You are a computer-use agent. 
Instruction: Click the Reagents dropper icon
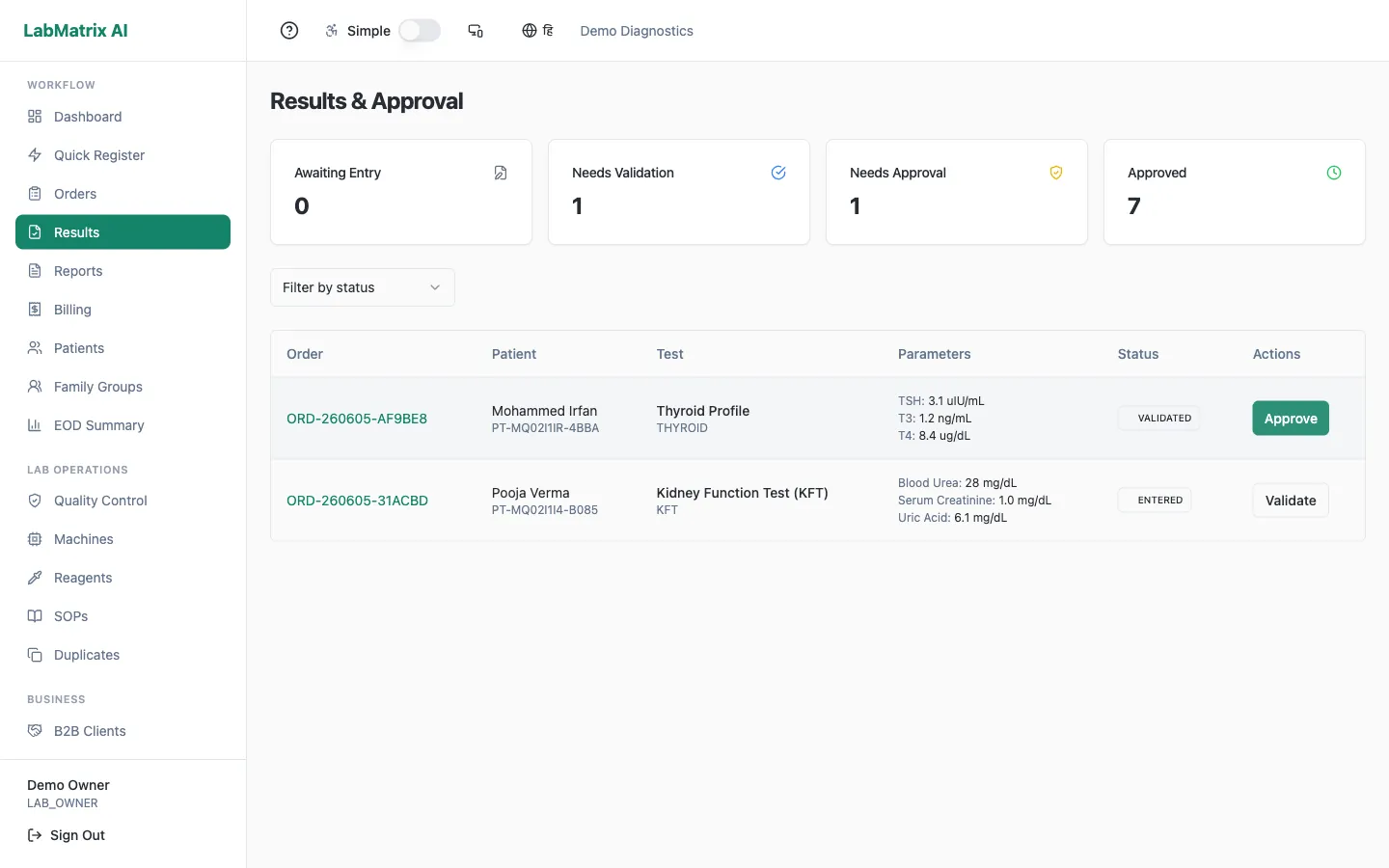coord(35,578)
